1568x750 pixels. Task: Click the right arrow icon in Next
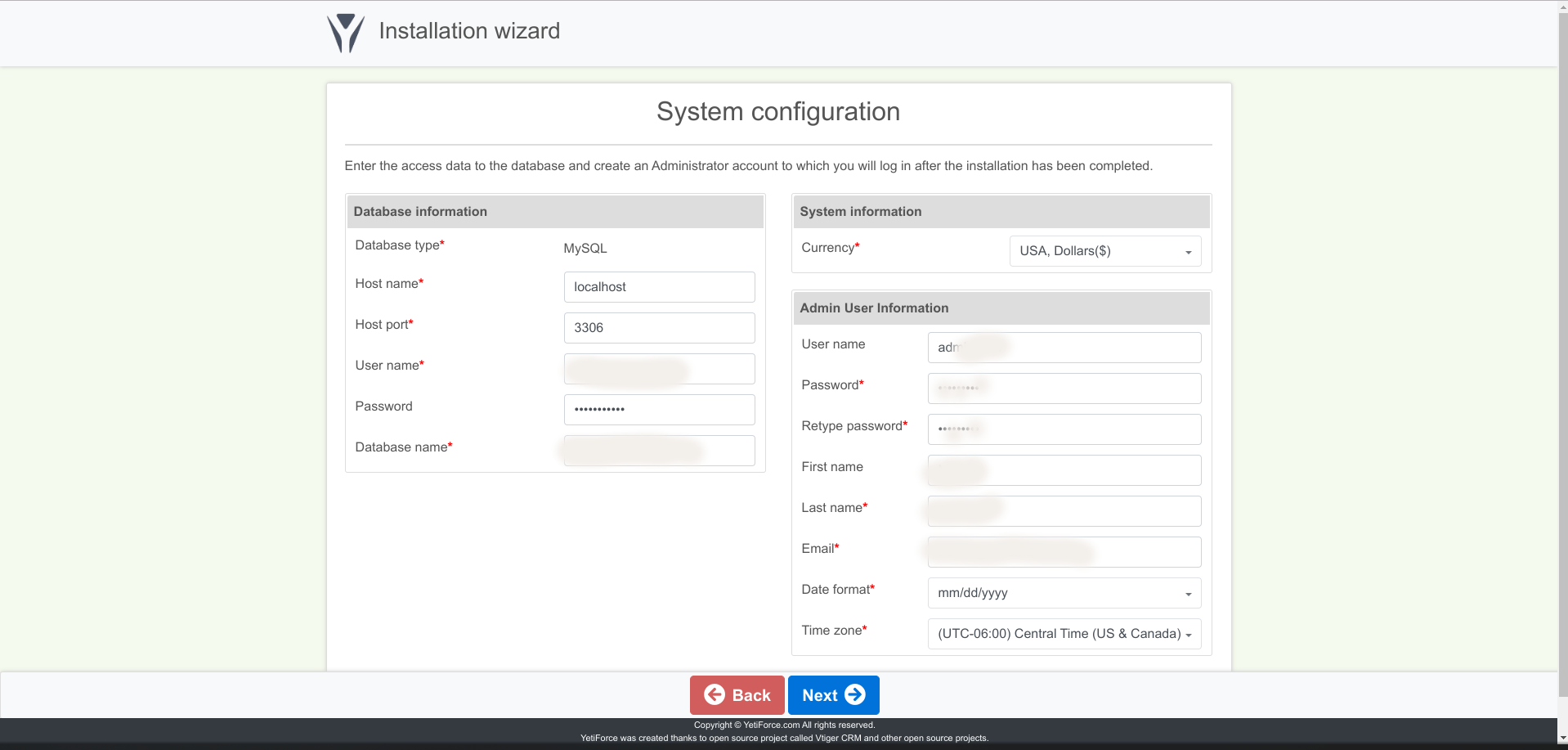click(855, 694)
